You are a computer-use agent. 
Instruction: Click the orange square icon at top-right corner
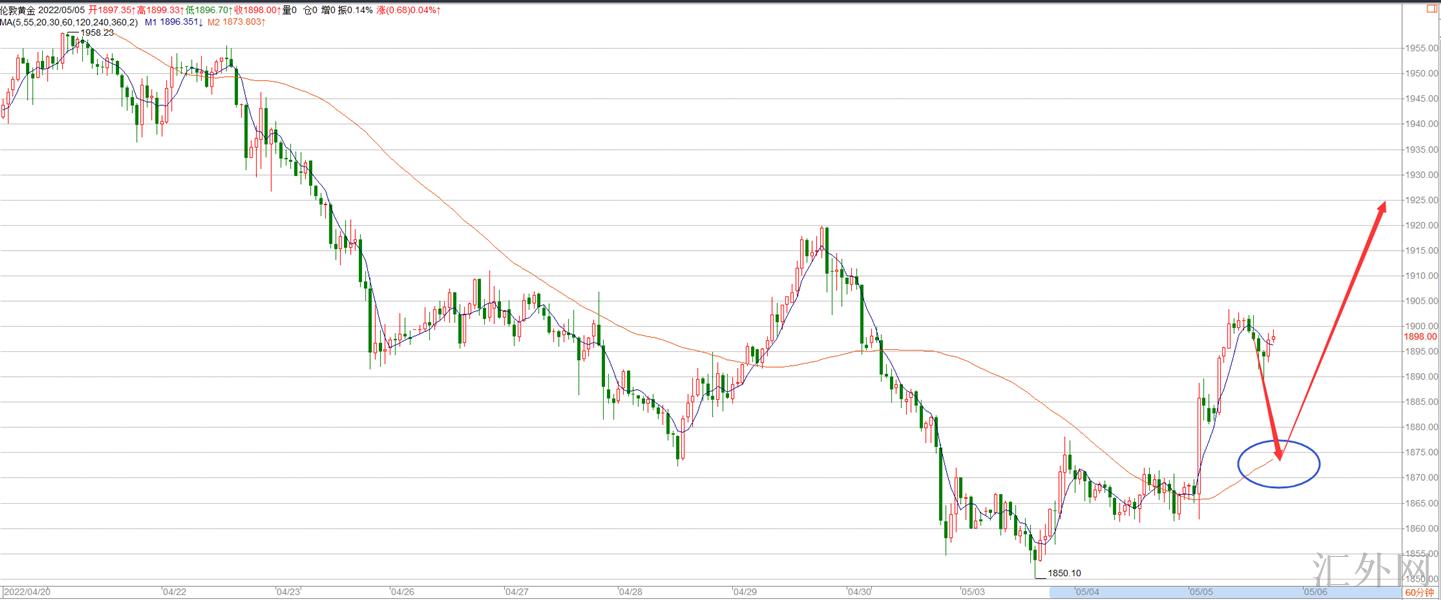pyautogui.click(x=1432, y=9)
